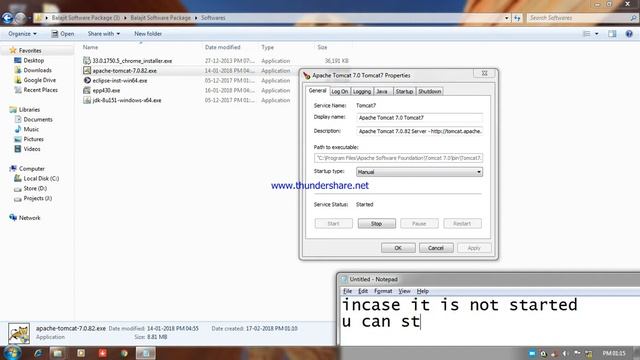Screen dimensions: 640x360
Task: Click OK in Tomcat Properties dialog
Action: coord(398,248)
